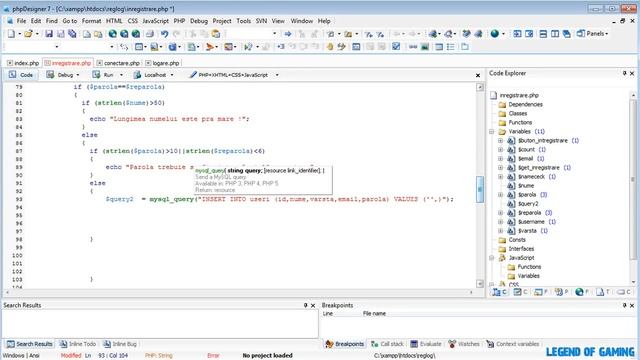The height and width of the screenshot is (360, 640).
Task: Select the Dependencies folder
Action: point(520,104)
